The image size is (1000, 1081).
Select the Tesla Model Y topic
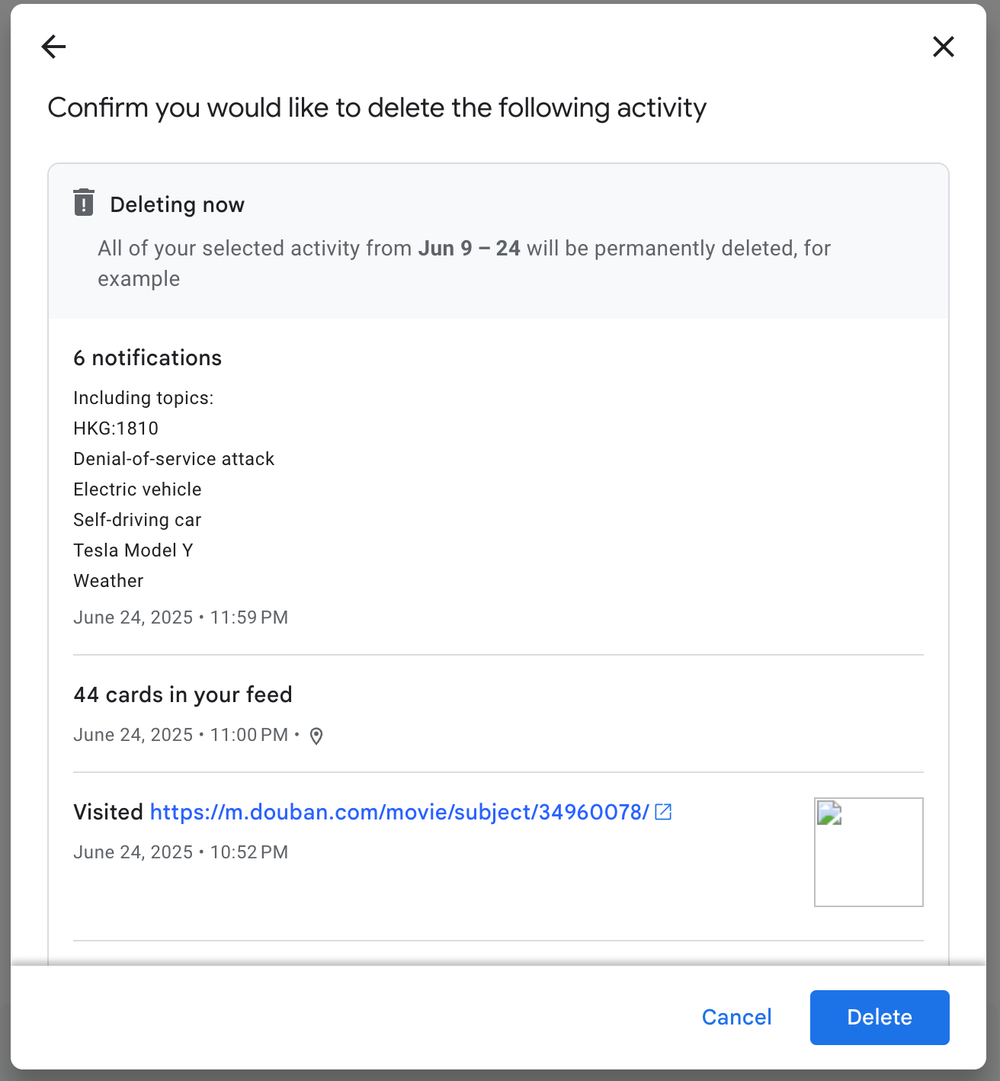[133, 550]
